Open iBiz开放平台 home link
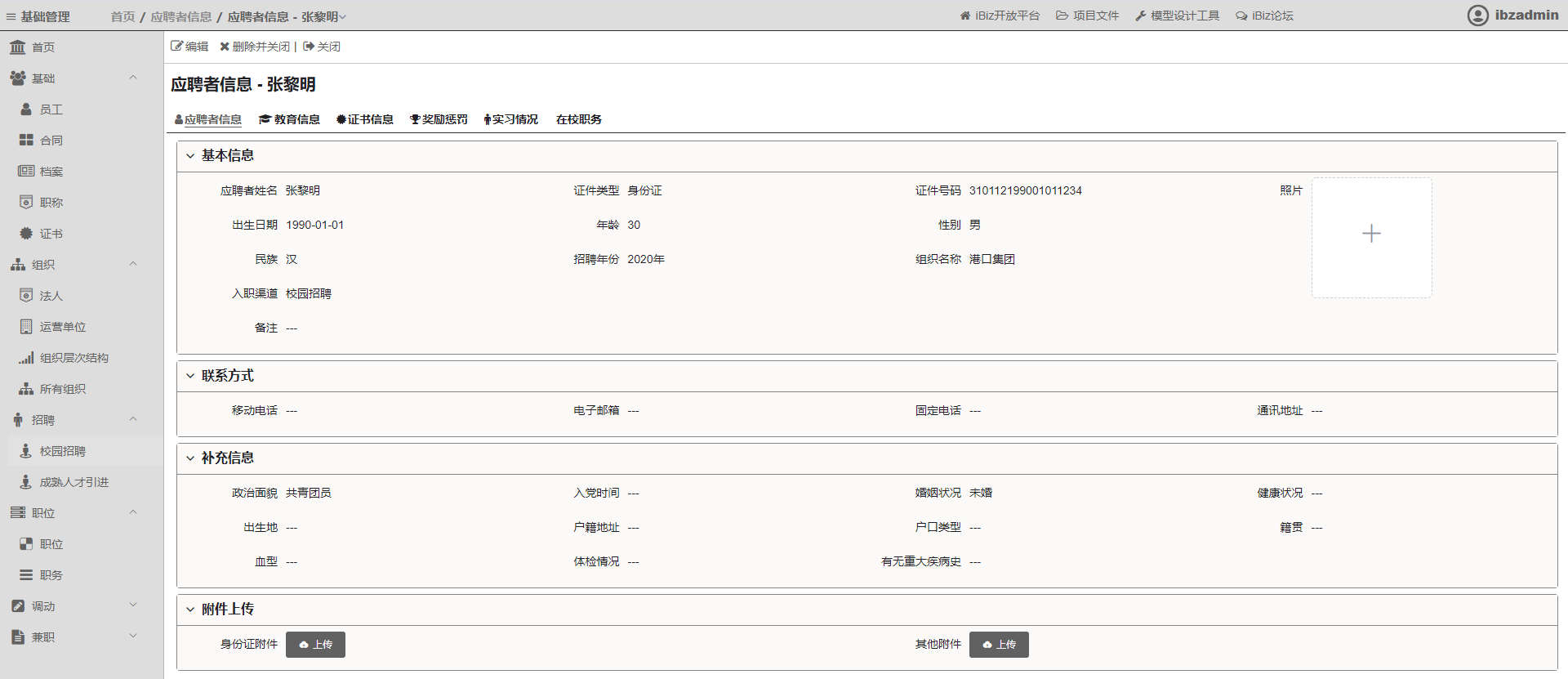The image size is (1568, 679). tap(1000, 16)
